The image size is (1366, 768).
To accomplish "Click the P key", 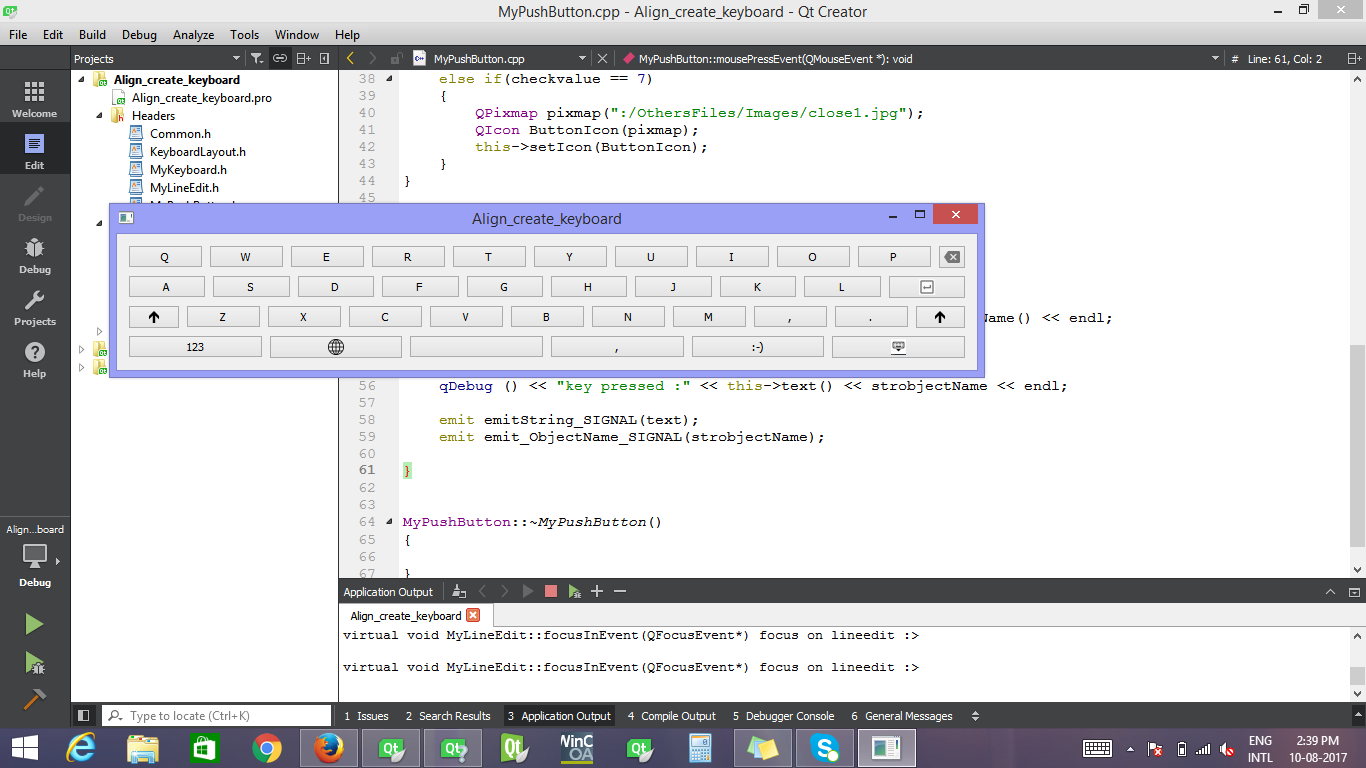I will (894, 257).
